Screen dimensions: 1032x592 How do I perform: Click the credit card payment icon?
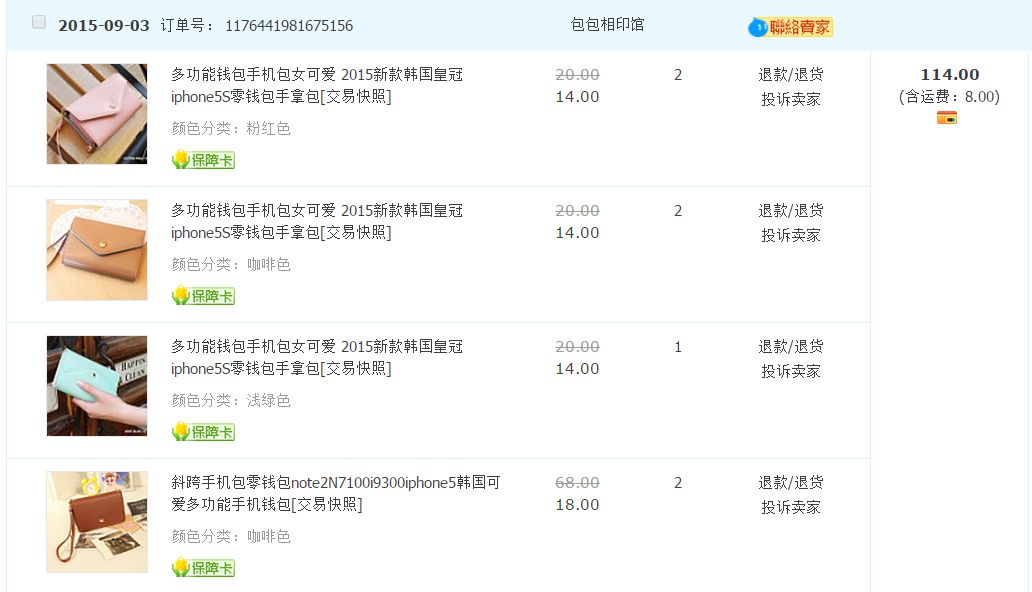point(946,118)
